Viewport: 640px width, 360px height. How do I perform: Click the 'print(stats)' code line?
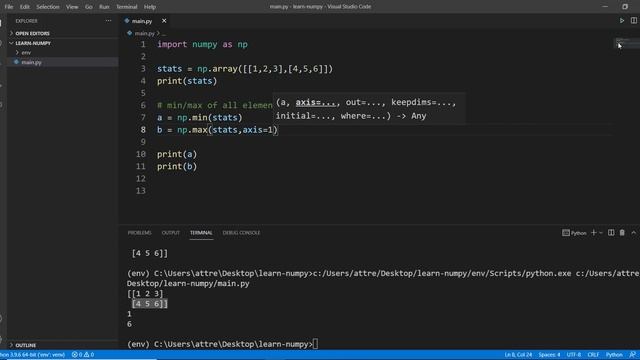click(187, 81)
